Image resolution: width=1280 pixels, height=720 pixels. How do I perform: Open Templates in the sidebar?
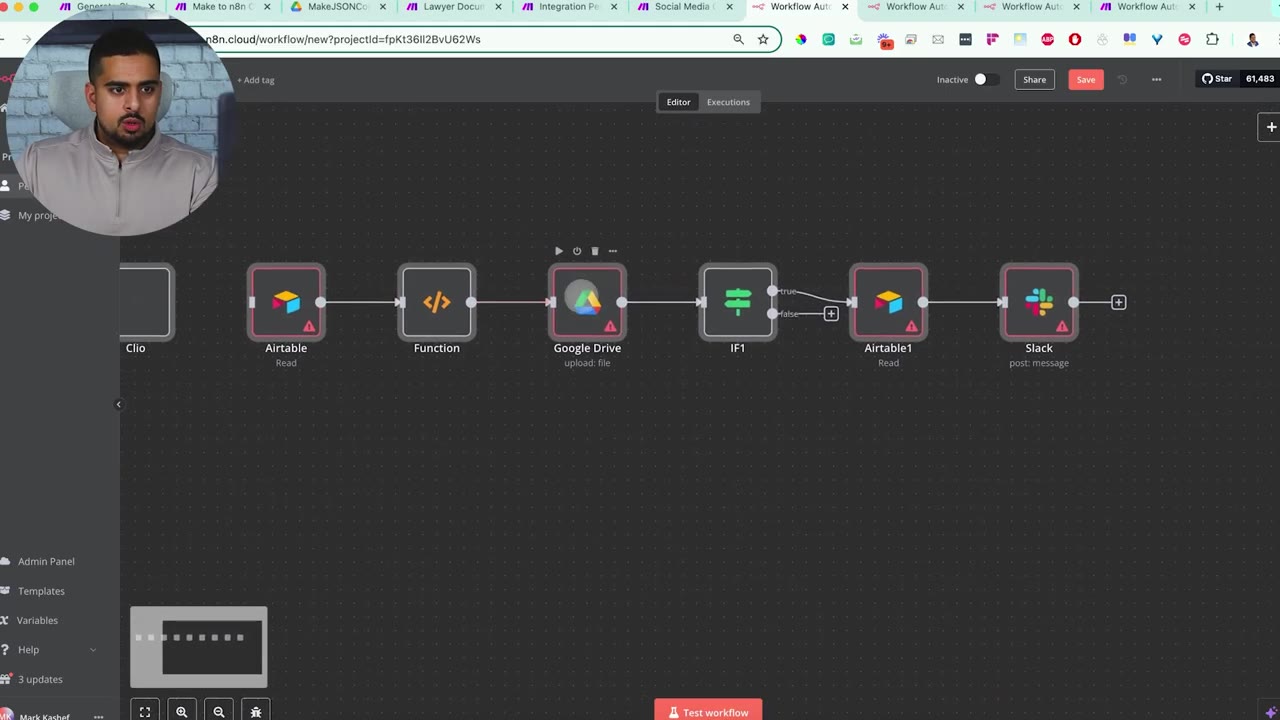pyautogui.click(x=41, y=591)
